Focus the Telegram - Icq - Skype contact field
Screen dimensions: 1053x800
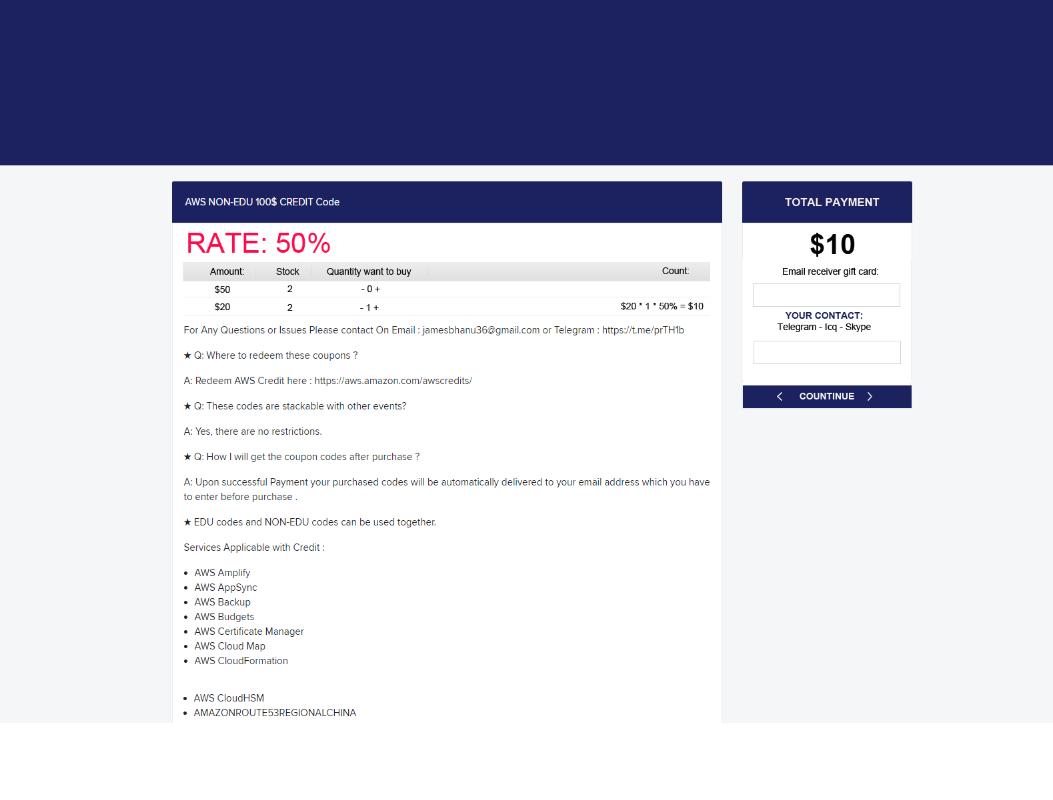tap(826, 352)
